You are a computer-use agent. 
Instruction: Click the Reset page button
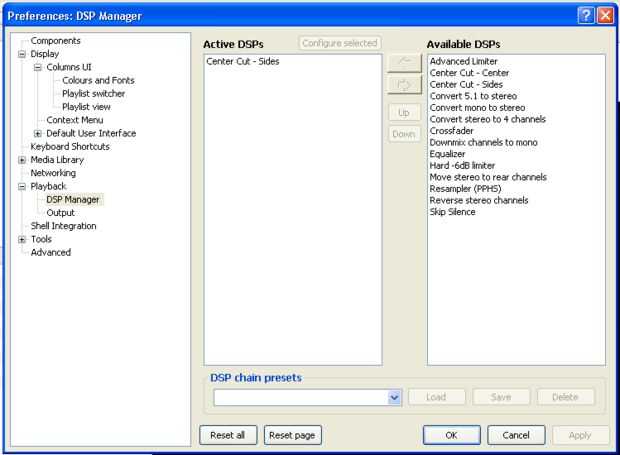pos(292,435)
